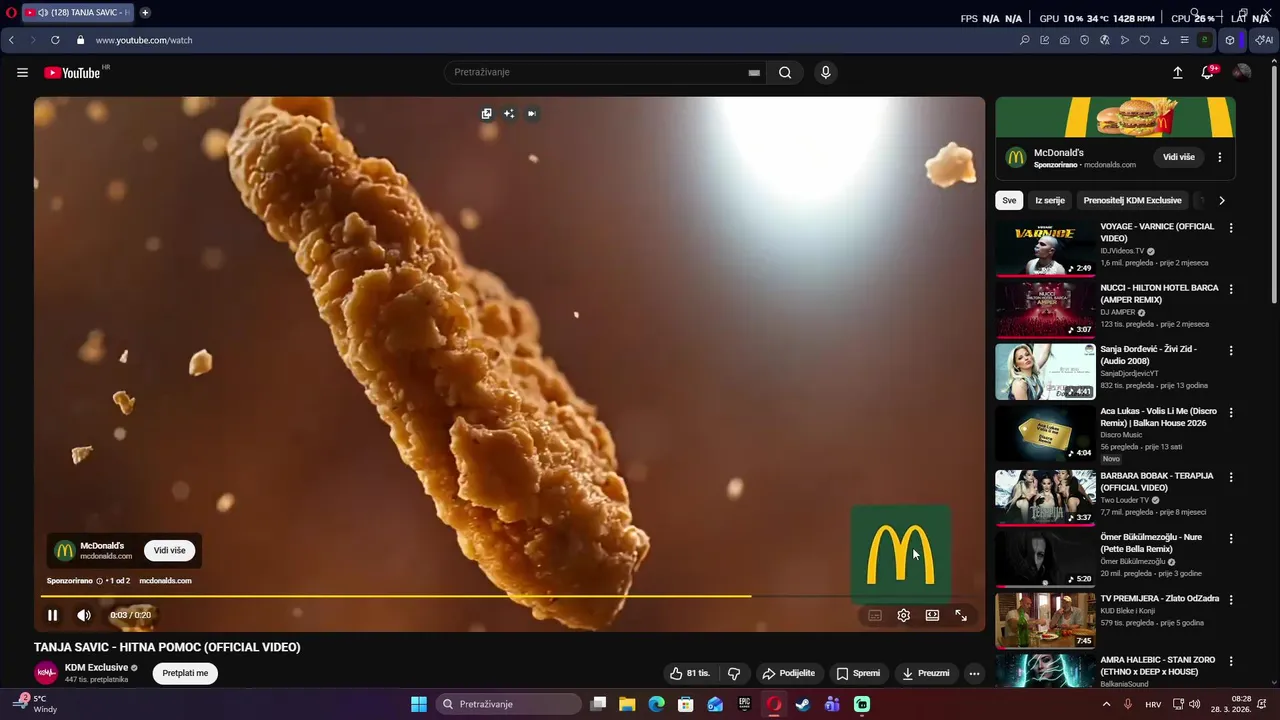Viewport: 1280px width, 720px height.
Task: Switch player to theater mode
Action: [932, 616]
